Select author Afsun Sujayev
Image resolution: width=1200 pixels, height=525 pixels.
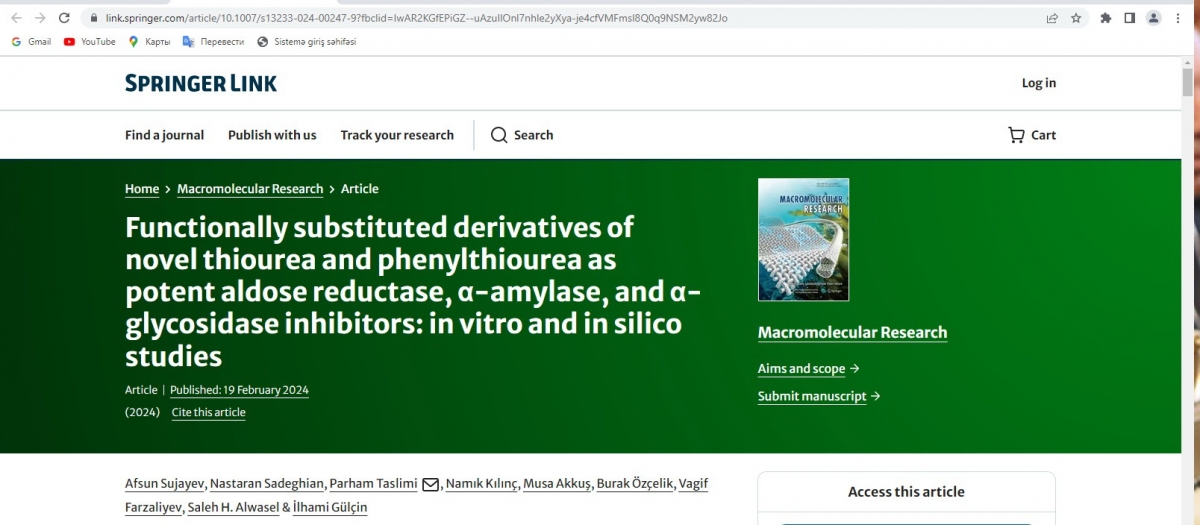pos(165,484)
